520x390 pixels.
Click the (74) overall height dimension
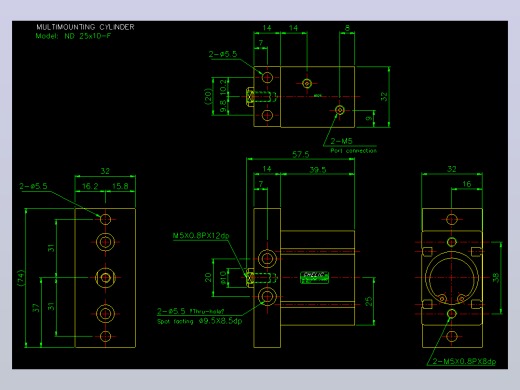coord(21,278)
